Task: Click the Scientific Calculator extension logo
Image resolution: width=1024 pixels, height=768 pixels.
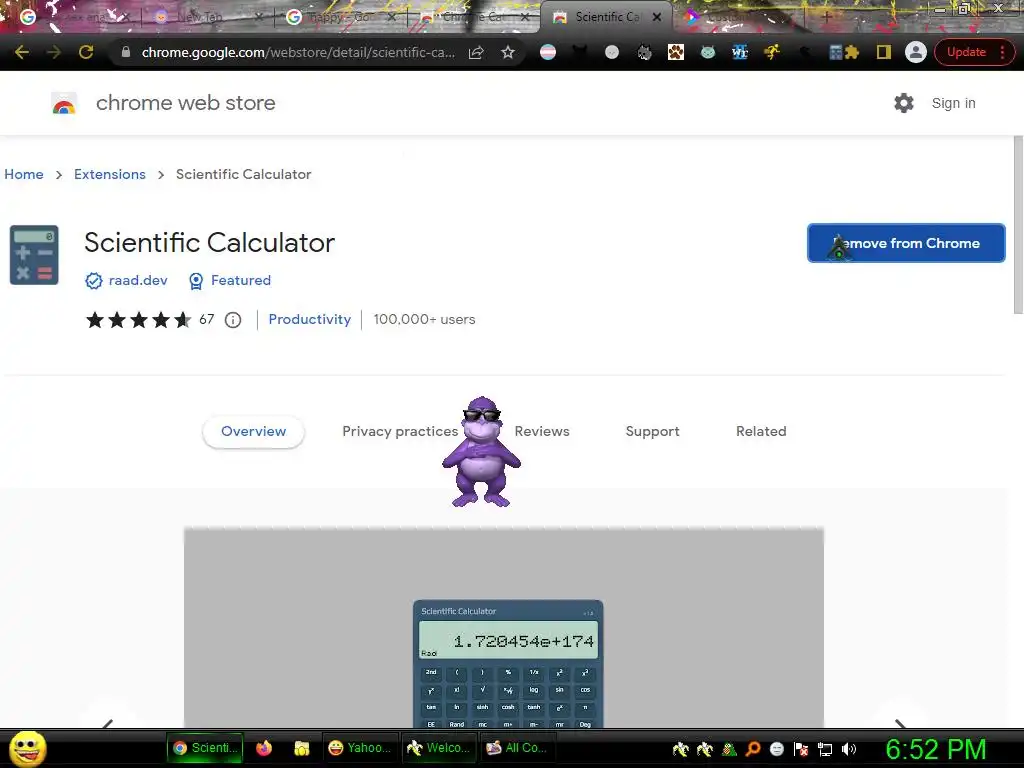Action: [x=34, y=255]
